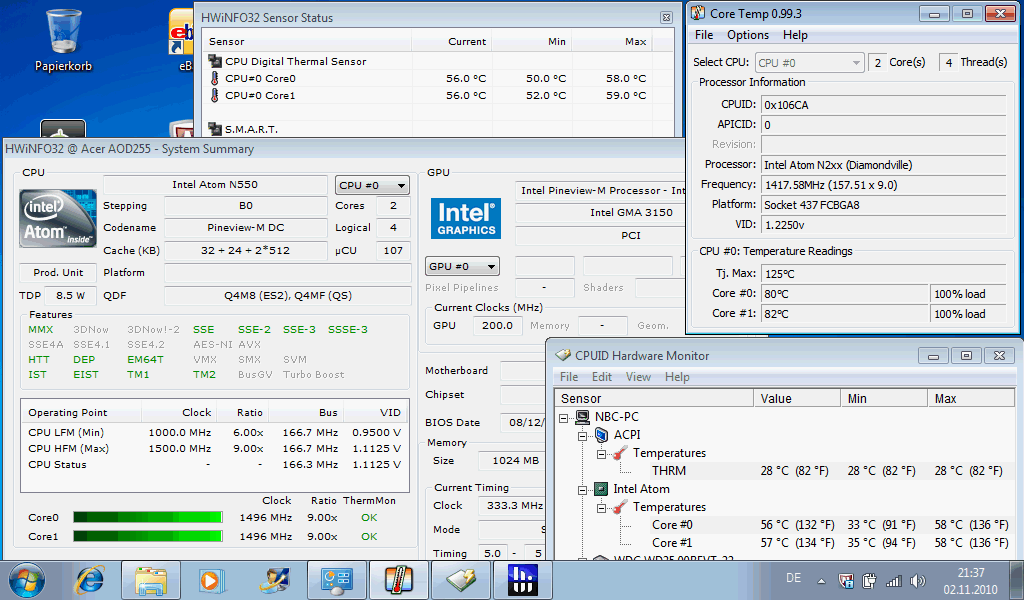Click the Intel Atom chip icon in tree
This screenshot has width=1024, height=600.
(x=601, y=489)
